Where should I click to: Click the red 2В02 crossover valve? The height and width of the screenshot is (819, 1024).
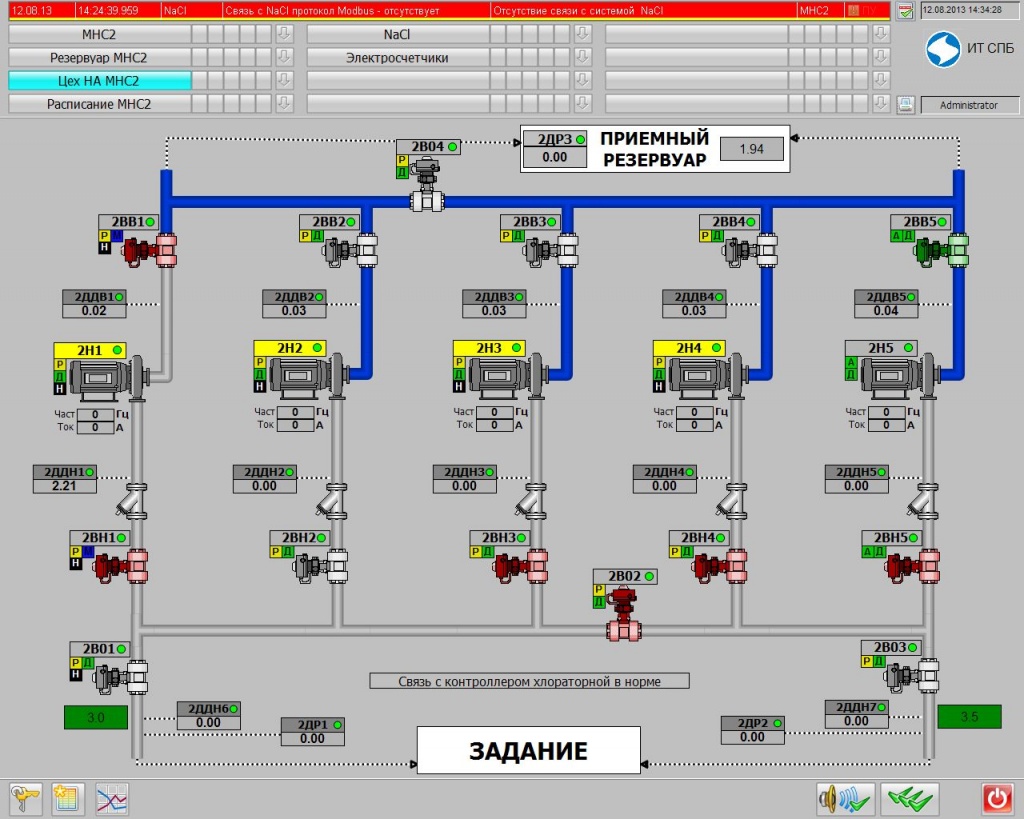[624, 613]
